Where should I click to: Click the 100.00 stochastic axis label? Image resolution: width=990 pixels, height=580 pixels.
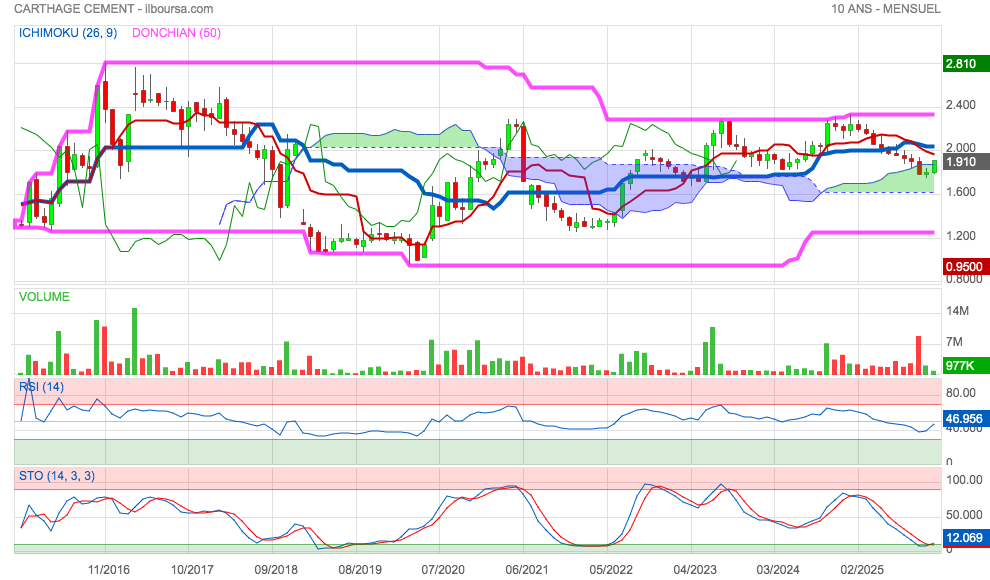tap(961, 480)
